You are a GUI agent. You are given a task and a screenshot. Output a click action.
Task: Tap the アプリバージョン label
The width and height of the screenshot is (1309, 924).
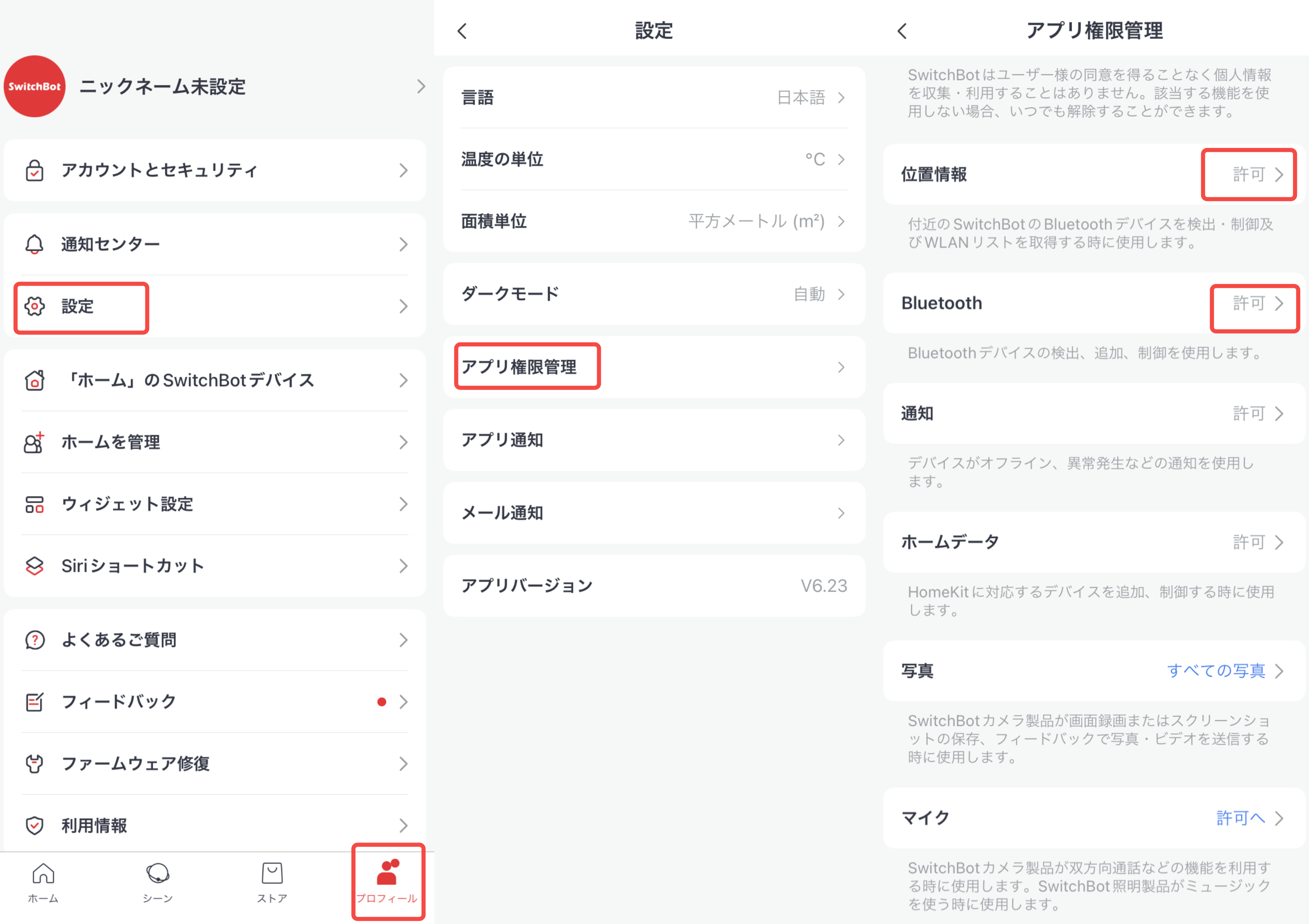pyautogui.click(x=527, y=586)
